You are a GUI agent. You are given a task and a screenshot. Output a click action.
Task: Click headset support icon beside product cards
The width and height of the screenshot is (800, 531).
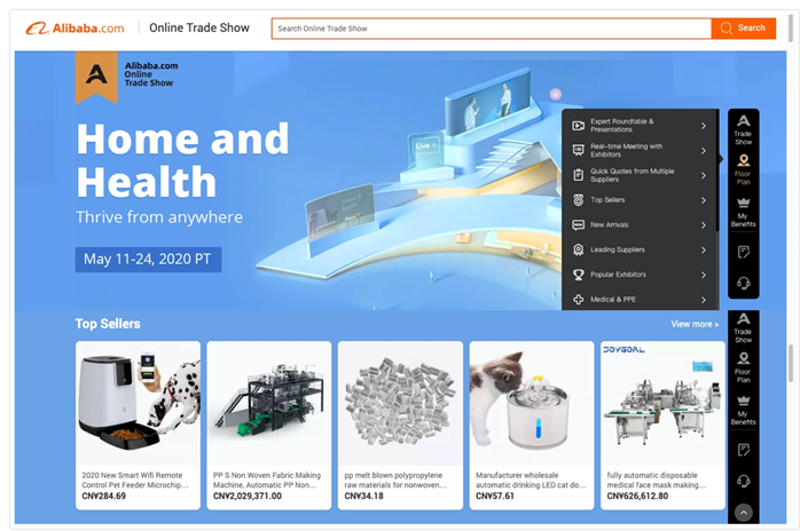[x=743, y=481]
